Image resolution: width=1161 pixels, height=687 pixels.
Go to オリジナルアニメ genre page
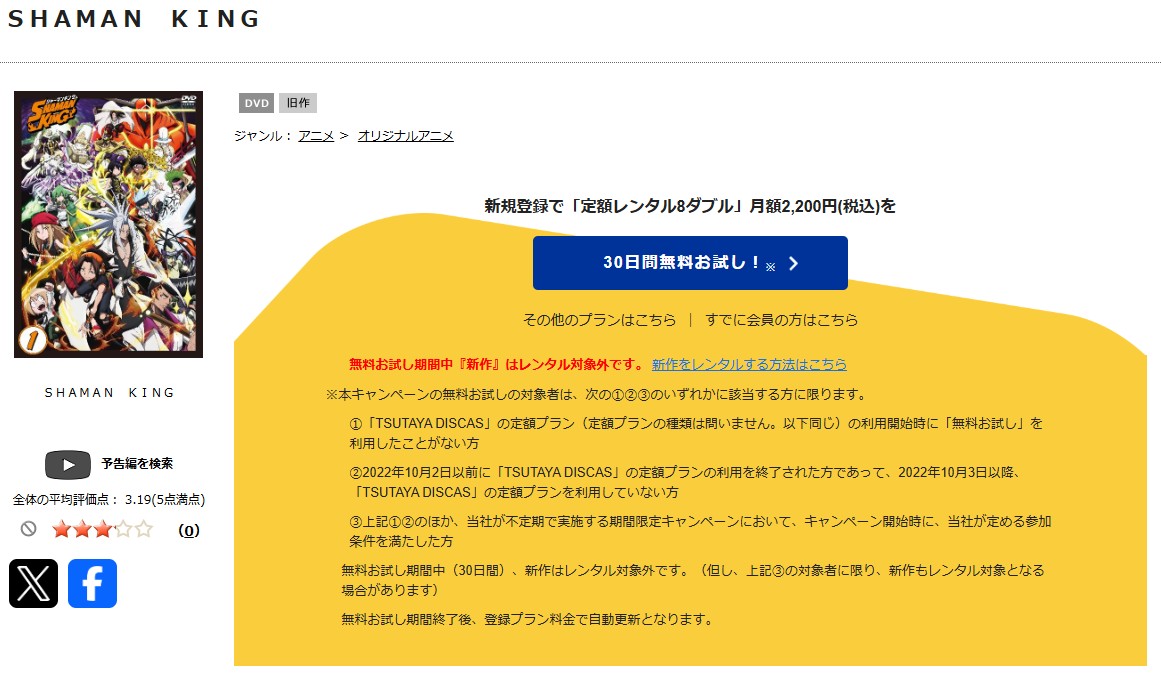(405, 136)
